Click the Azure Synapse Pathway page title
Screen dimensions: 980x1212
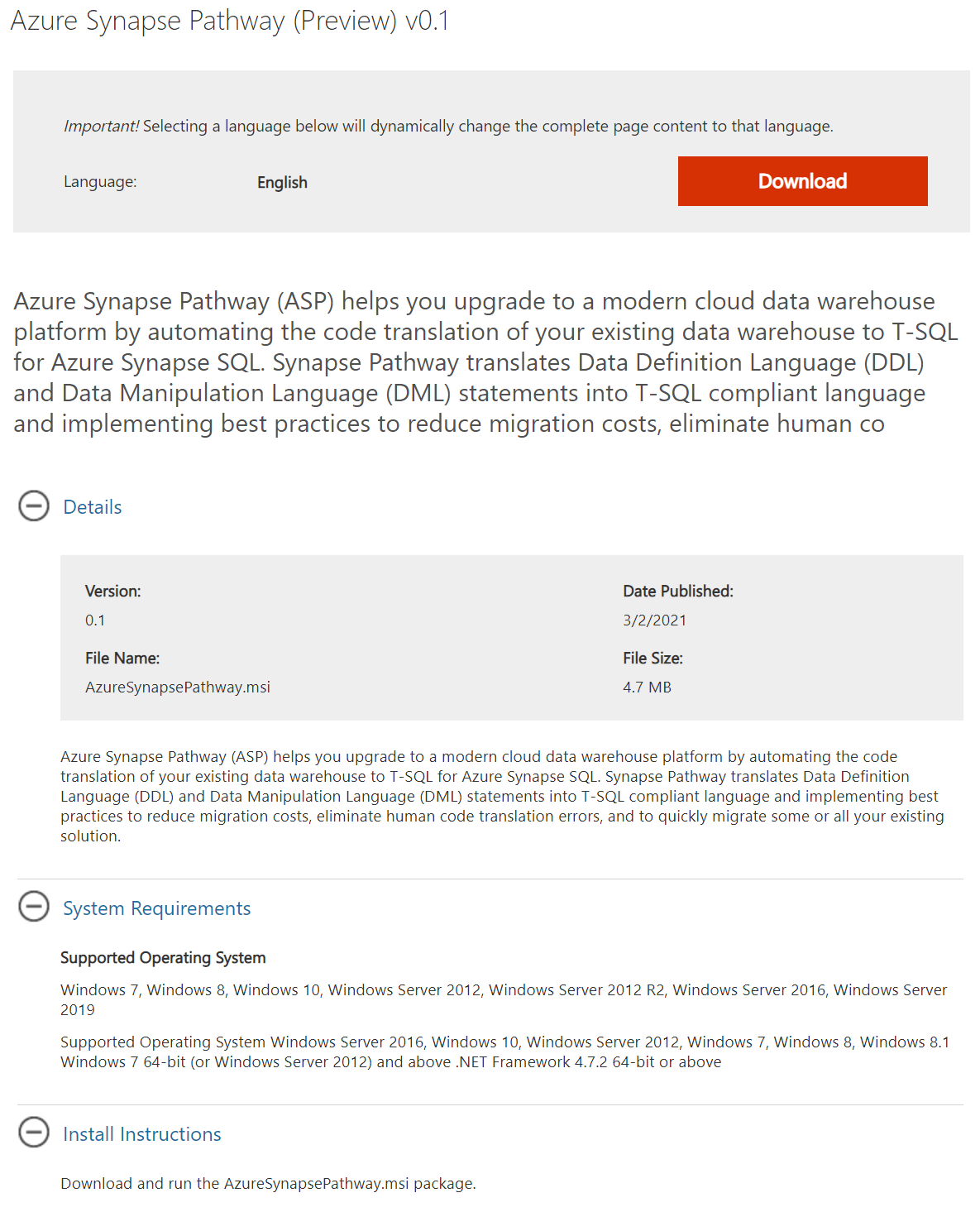pos(230,21)
